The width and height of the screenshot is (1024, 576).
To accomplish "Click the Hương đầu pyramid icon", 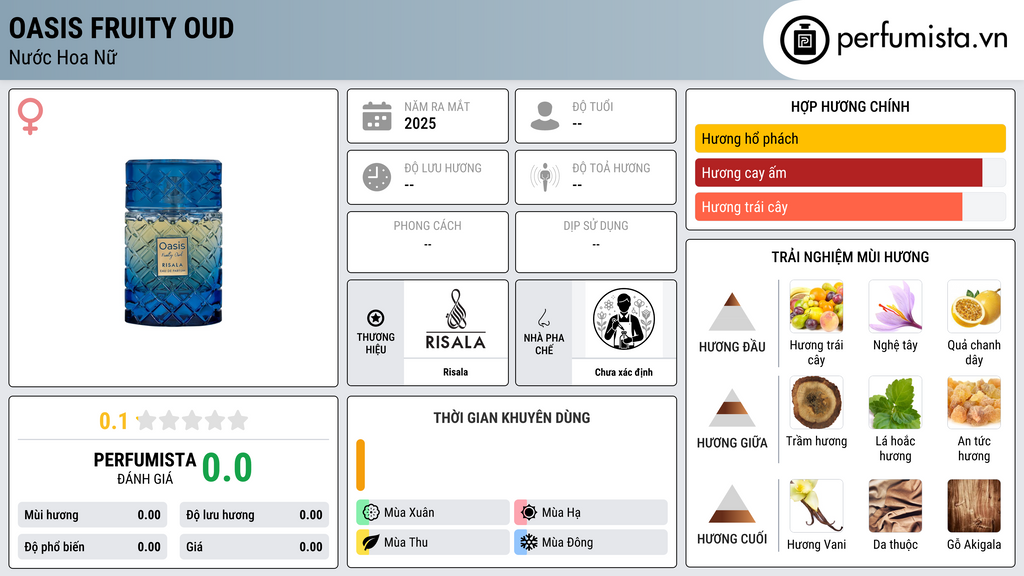I will pos(732,312).
